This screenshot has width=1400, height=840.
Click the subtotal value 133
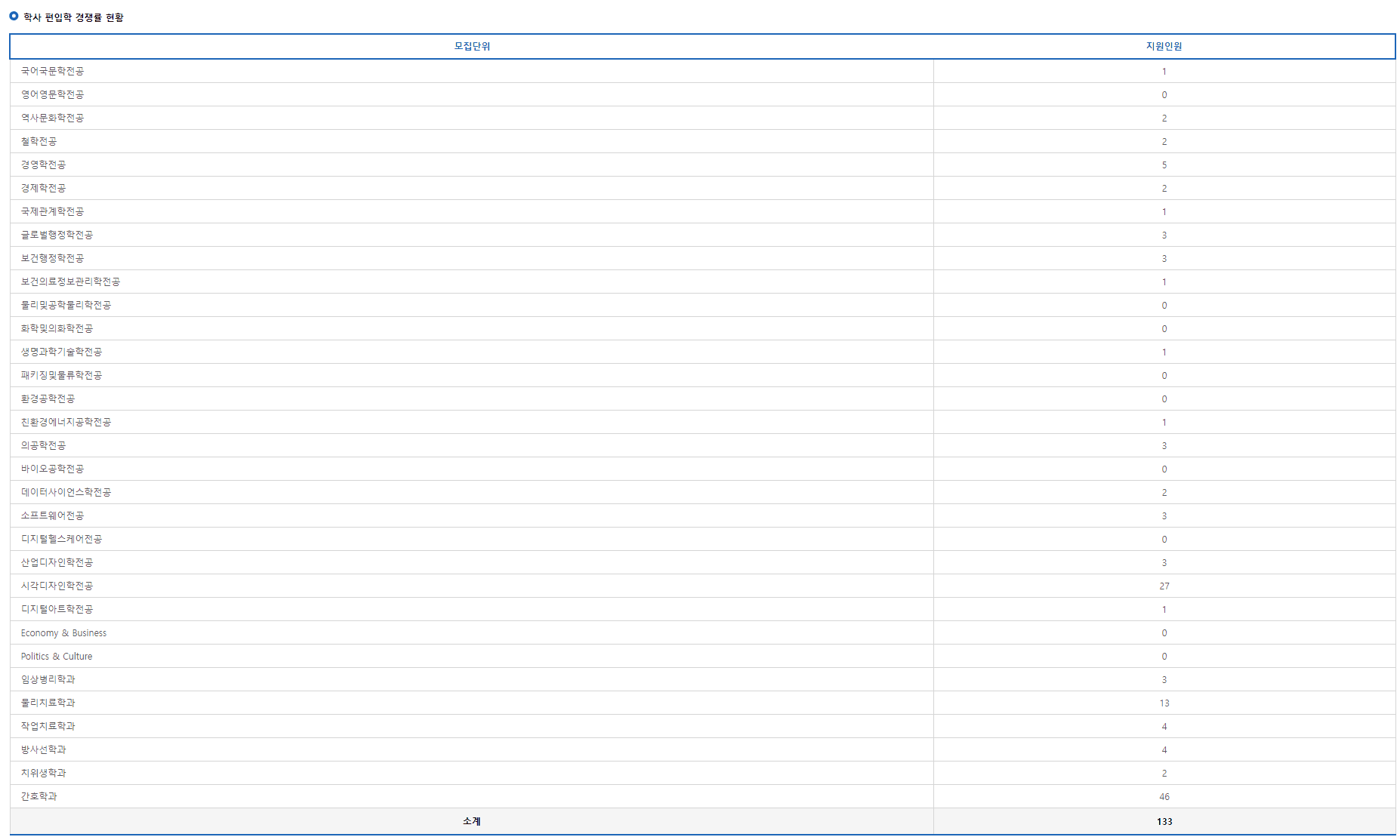click(x=1164, y=821)
